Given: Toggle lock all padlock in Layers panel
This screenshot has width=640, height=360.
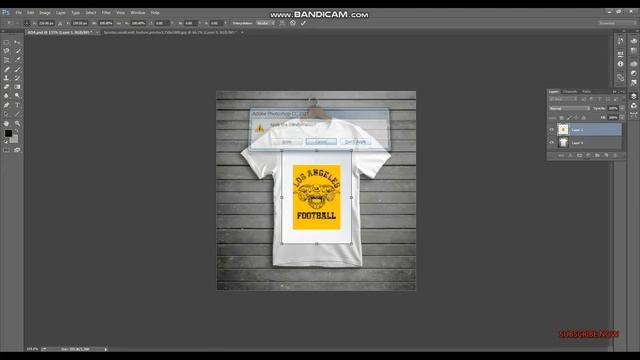Looking at the screenshot, I should (x=583, y=118).
